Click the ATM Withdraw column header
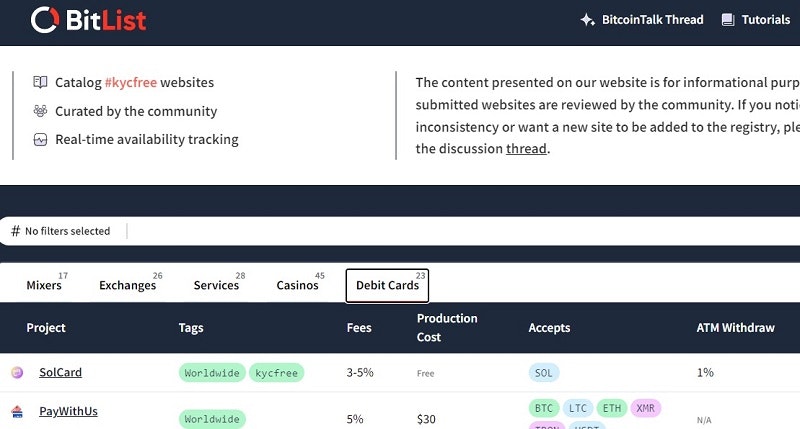Screen dimensions: 800x429 pyautogui.click(x=736, y=328)
